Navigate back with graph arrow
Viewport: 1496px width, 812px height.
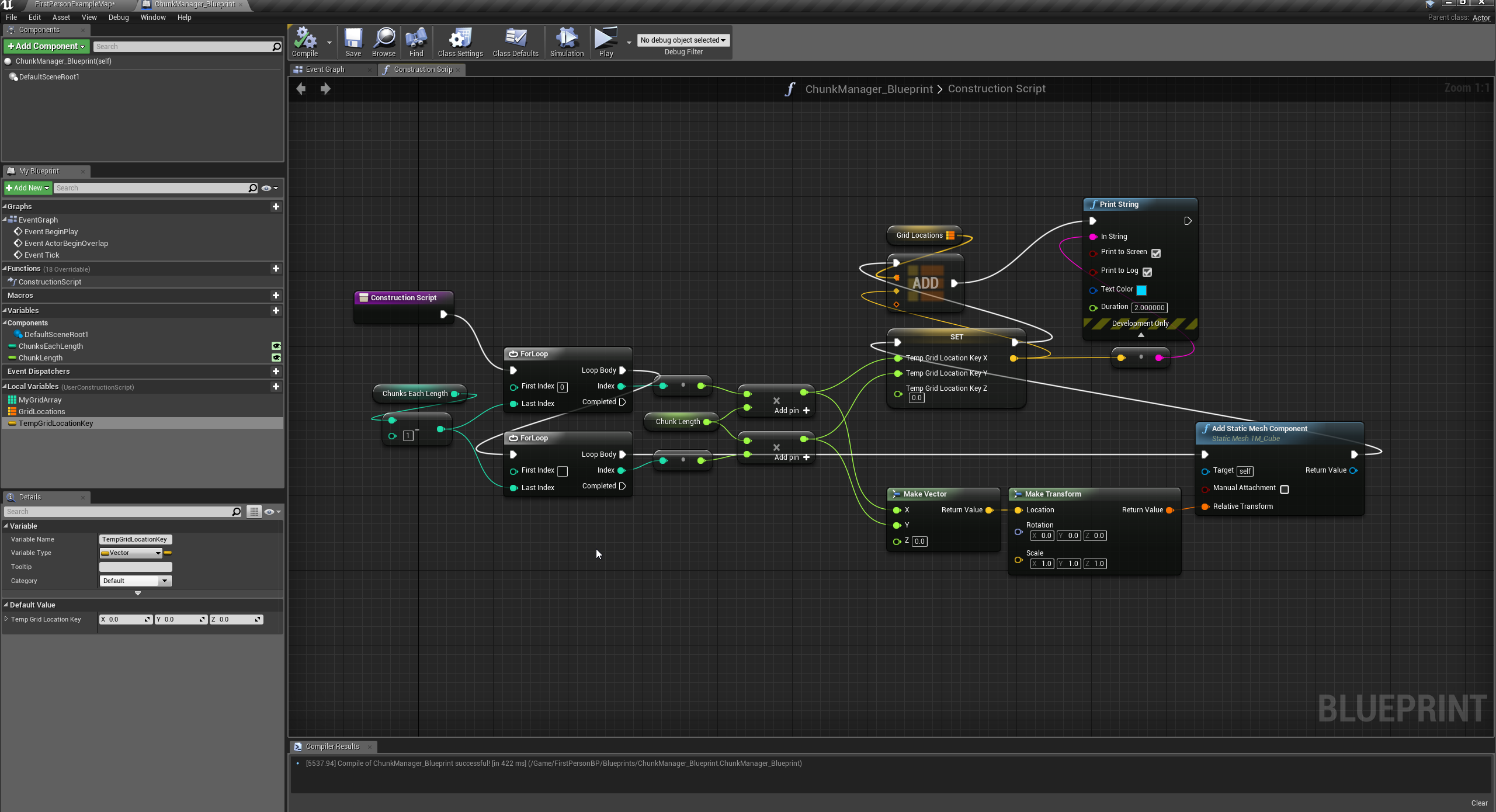pyautogui.click(x=301, y=89)
